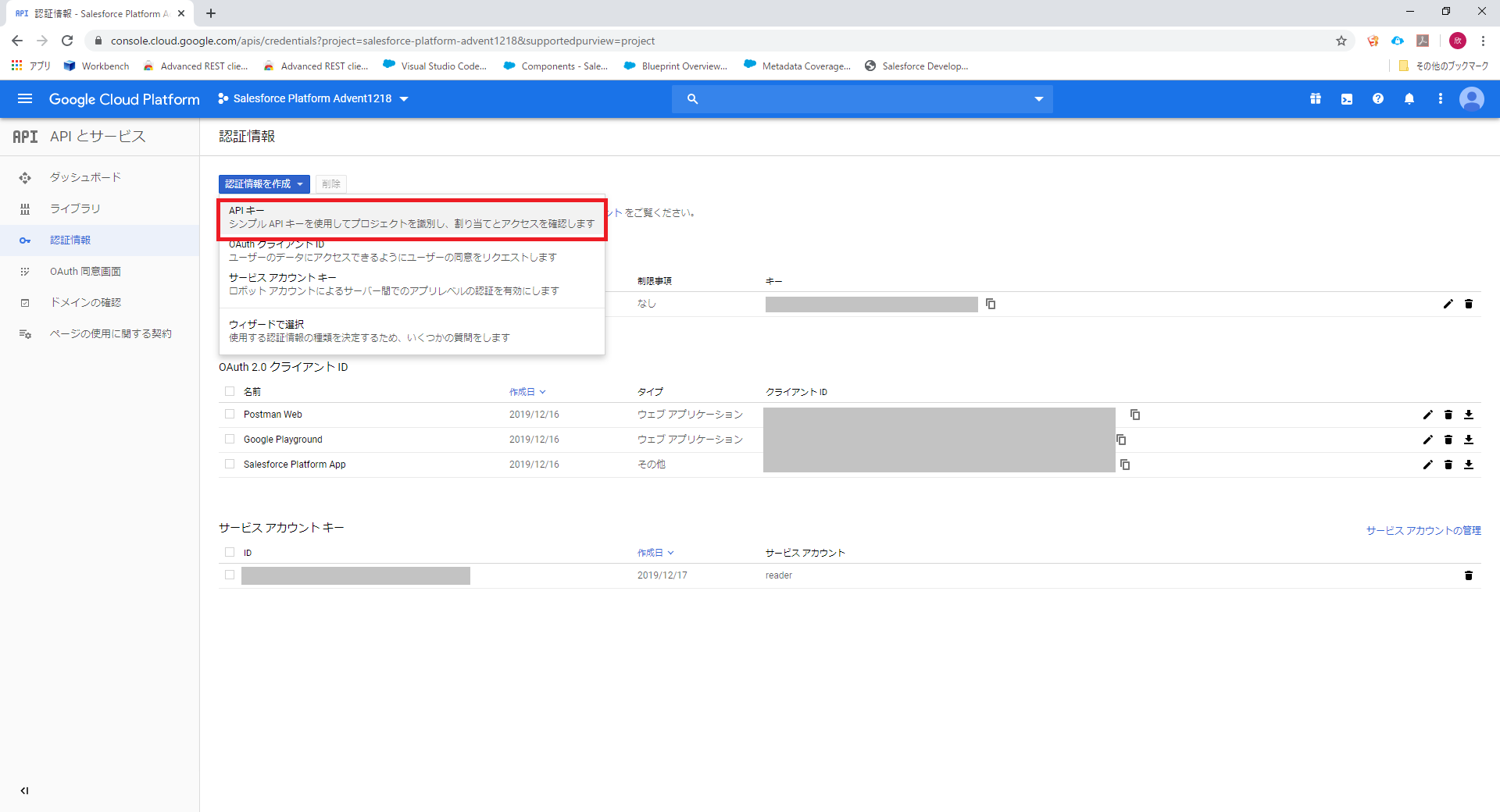Open the Google Playground client name
1500x812 pixels.
coord(283,440)
